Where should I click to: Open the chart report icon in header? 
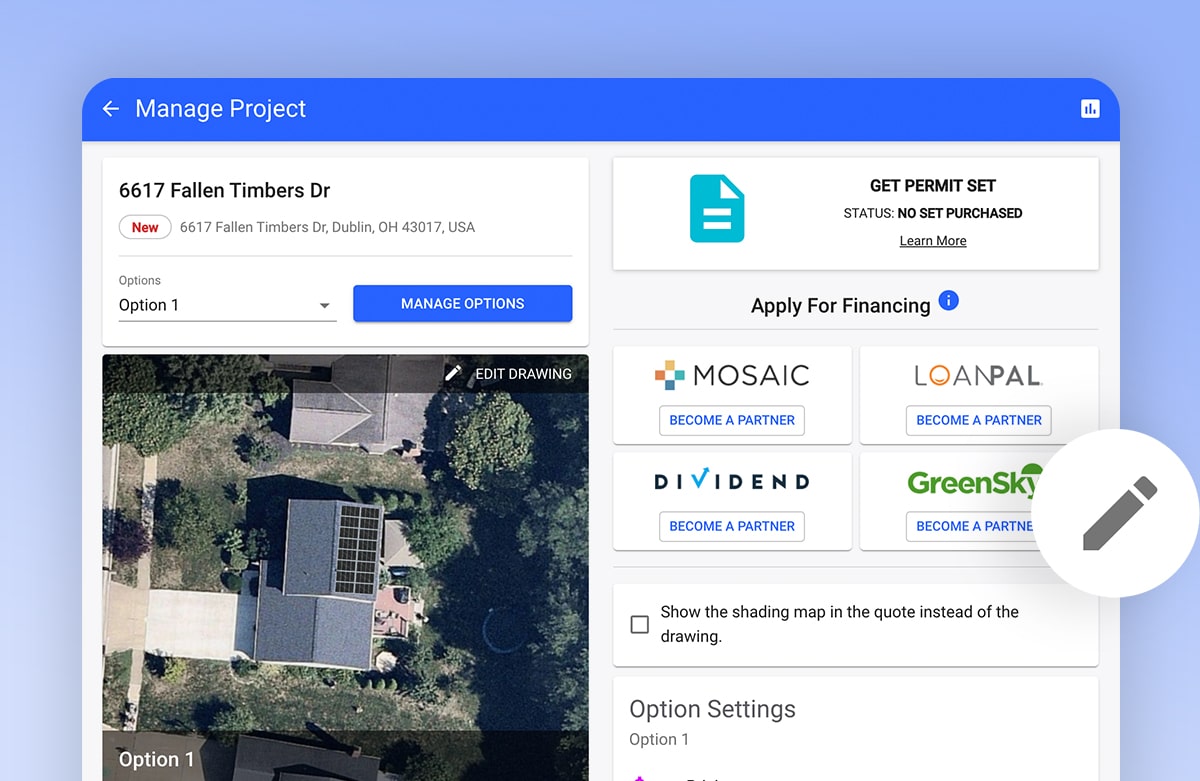[1091, 109]
